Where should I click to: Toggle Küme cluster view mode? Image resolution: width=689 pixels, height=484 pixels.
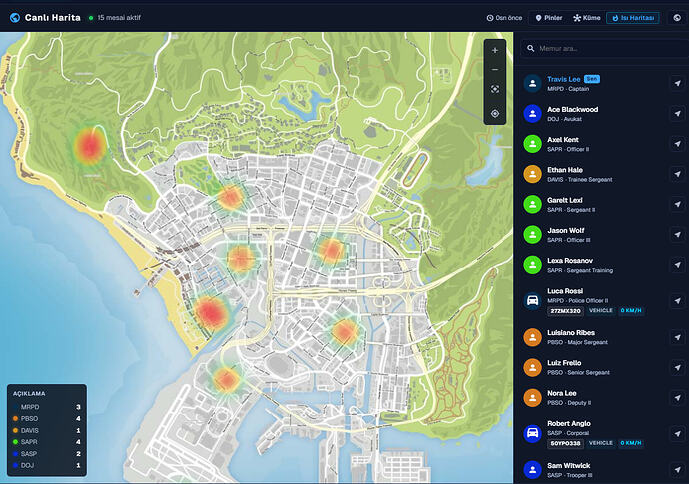click(x=587, y=18)
